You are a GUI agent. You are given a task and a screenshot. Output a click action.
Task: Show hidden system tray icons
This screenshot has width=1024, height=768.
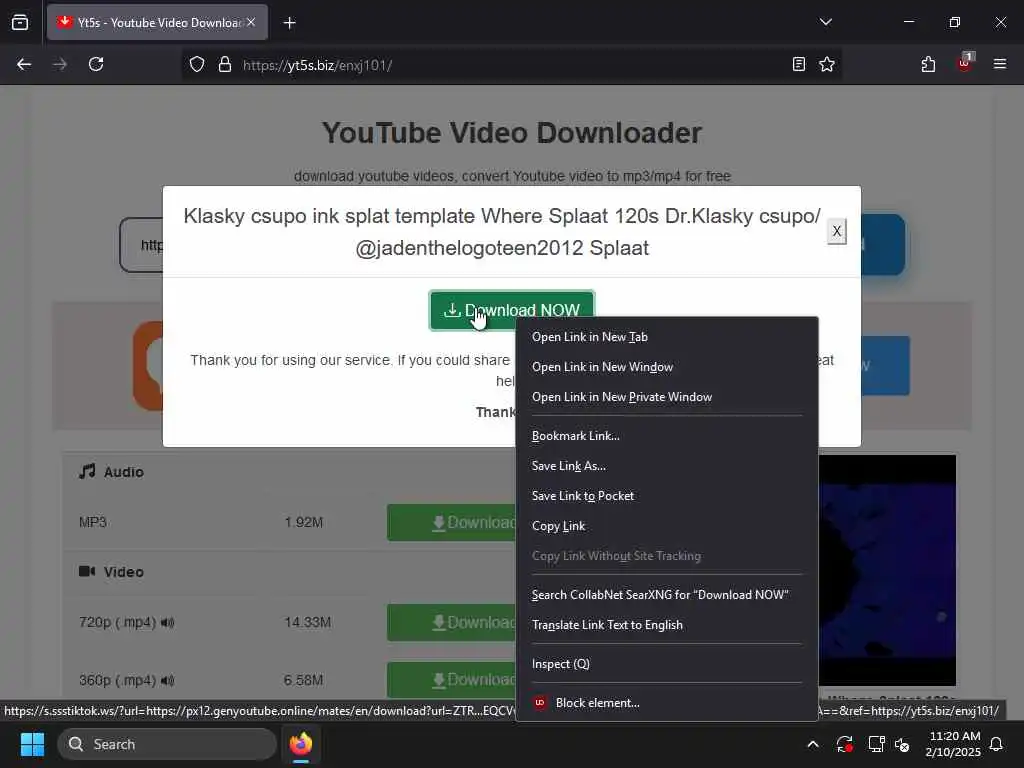point(813,744)
